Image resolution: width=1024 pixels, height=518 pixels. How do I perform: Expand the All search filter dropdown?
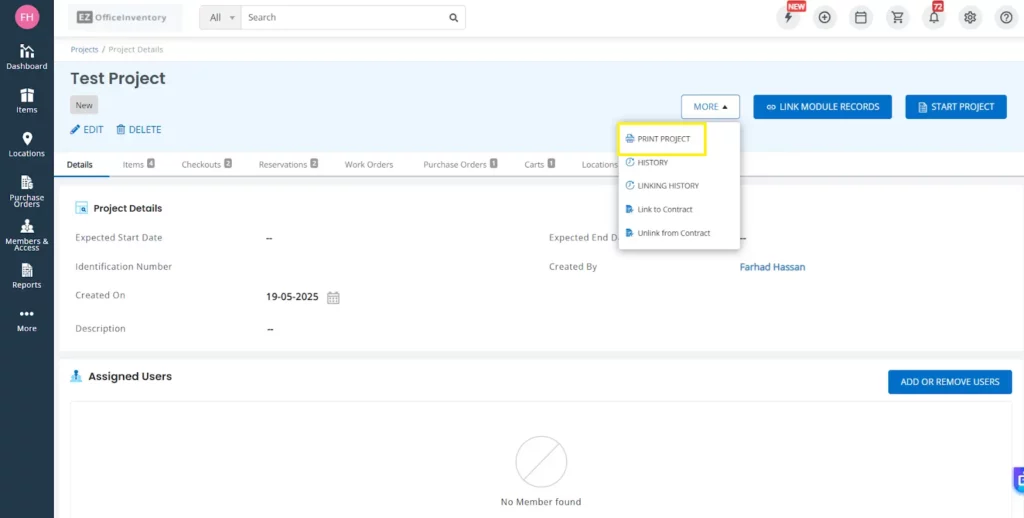pos(221,17)
